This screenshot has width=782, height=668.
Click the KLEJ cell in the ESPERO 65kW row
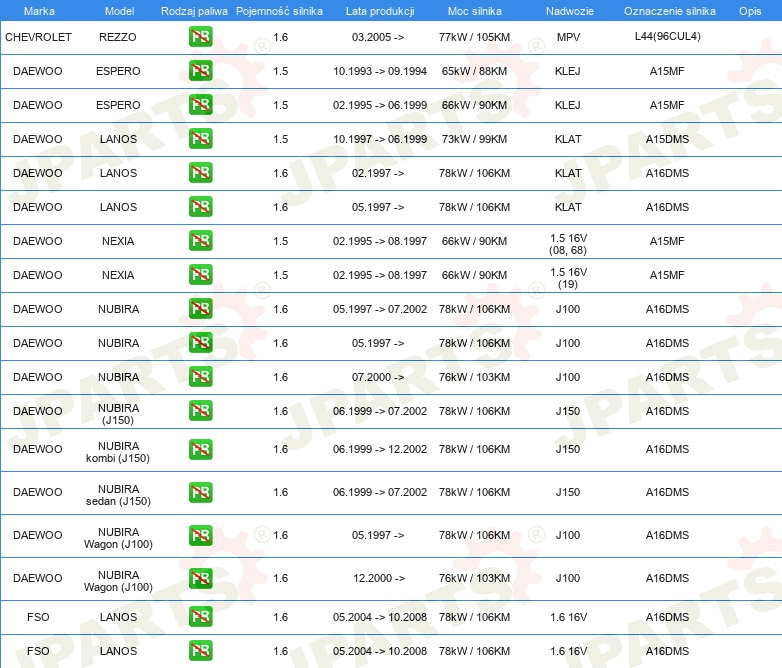click(x=568, y=71)
